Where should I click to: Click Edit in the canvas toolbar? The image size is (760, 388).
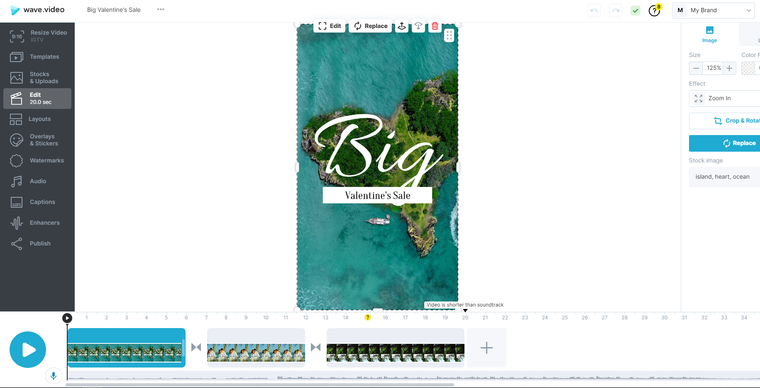(x=330, y=26)
